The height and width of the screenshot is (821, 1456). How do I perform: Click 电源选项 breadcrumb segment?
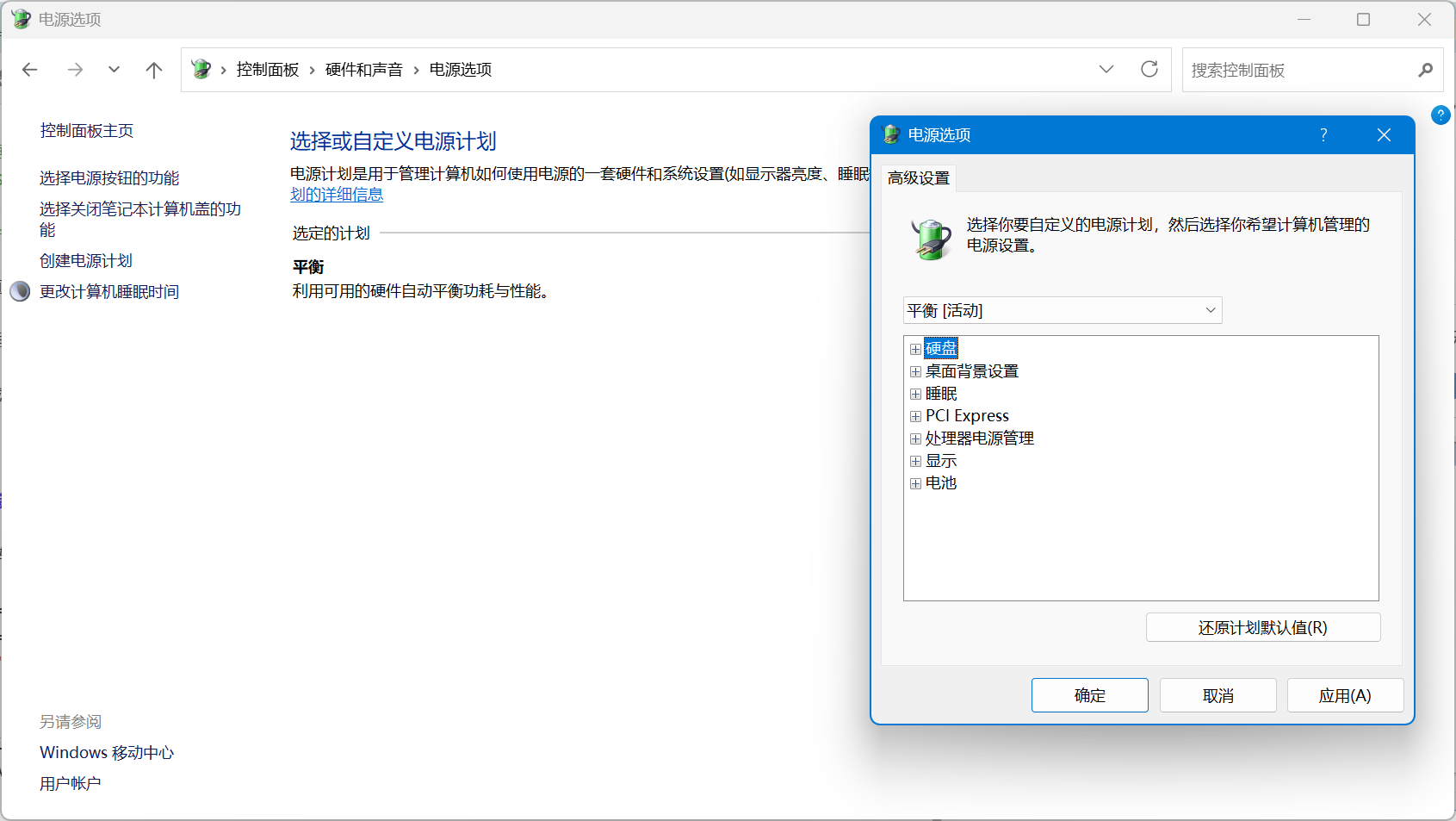point(461,70)
